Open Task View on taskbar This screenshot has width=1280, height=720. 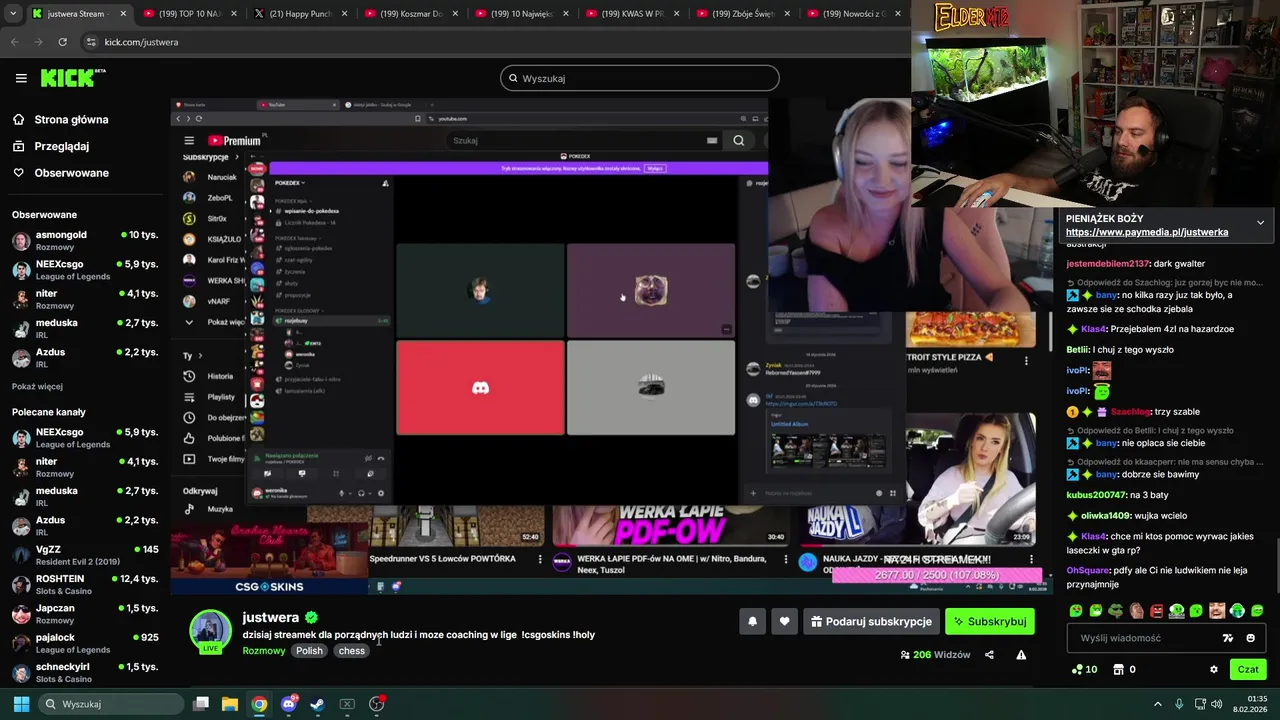coord(200,704)
